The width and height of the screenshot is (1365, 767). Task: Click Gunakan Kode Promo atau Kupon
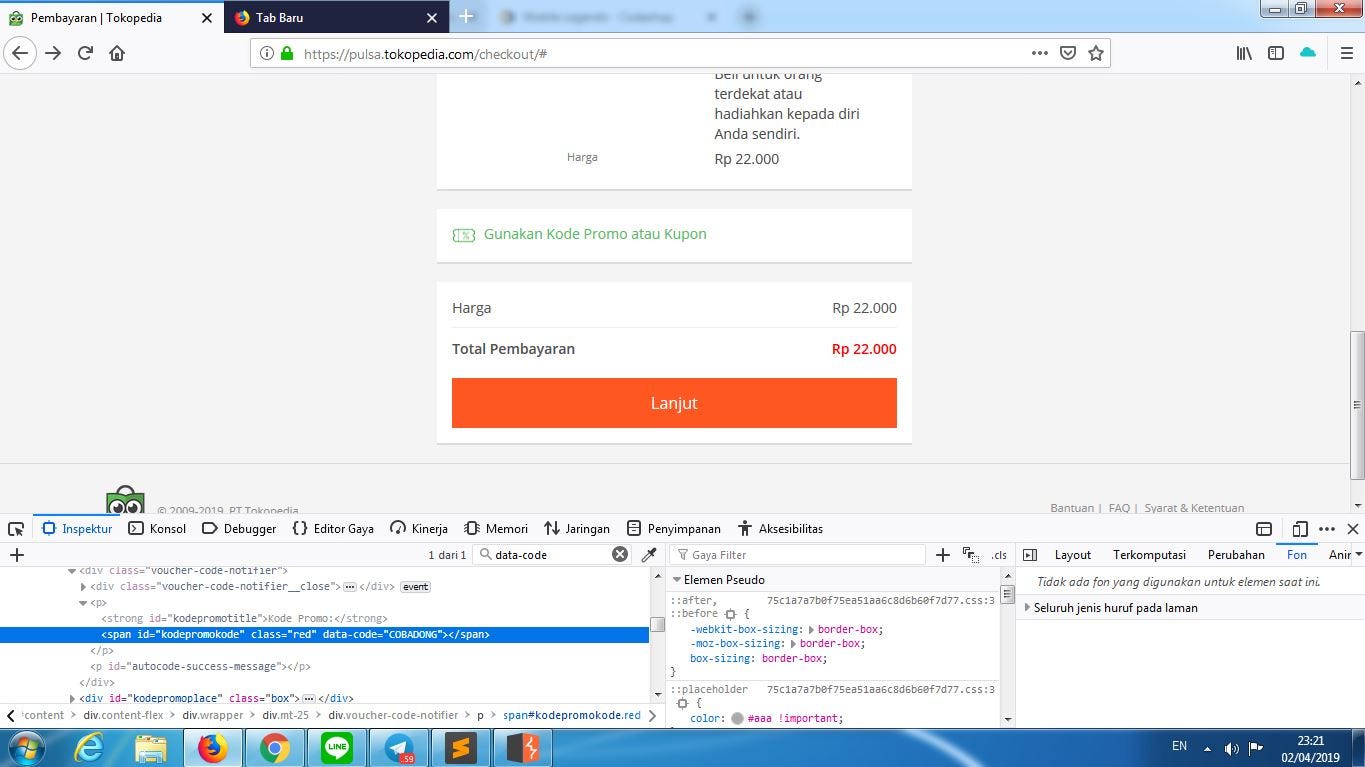coord(595,234)
